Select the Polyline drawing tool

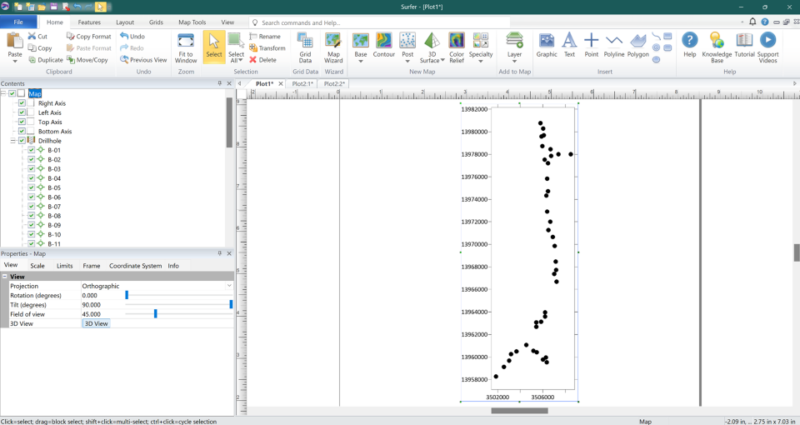[614, 45]
